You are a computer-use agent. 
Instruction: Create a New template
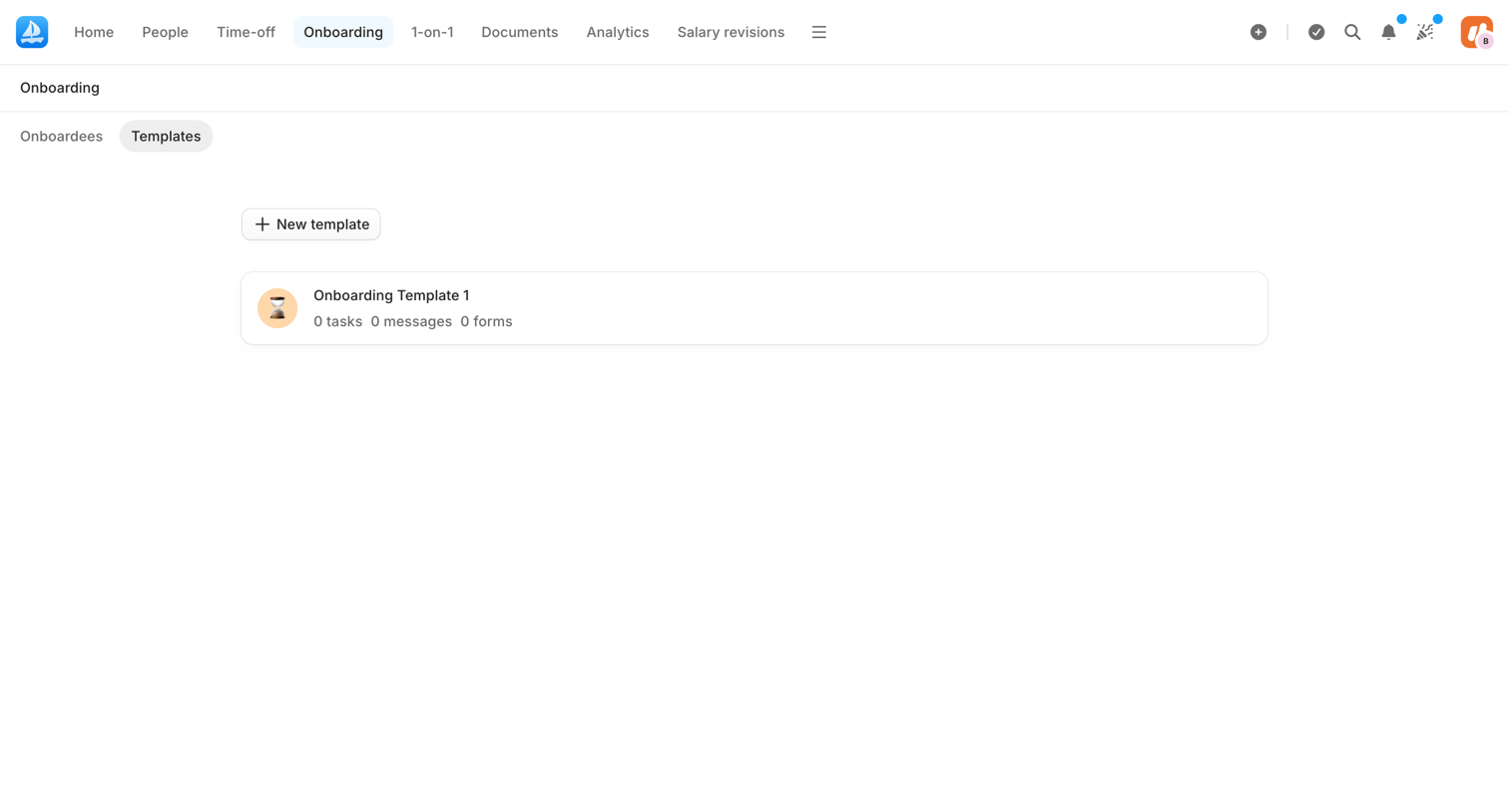(x=311, y=224)
